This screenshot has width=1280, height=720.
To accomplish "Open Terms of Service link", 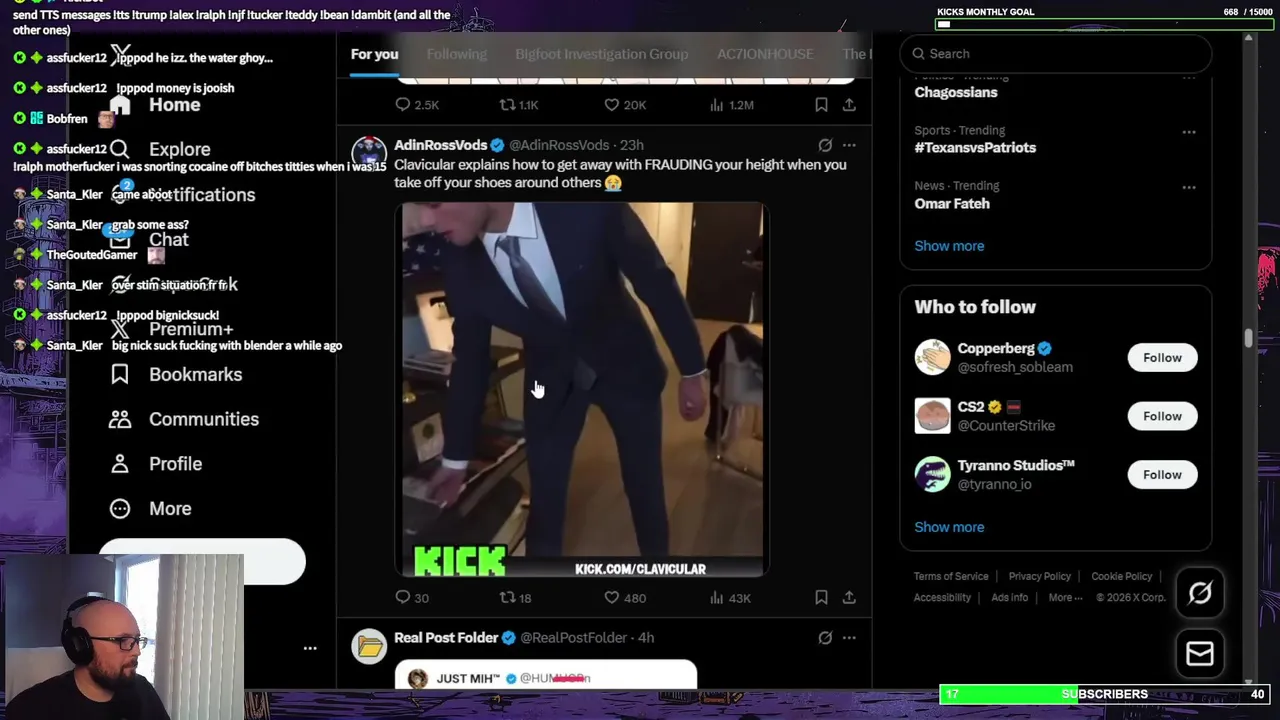I will pos(951,576).
